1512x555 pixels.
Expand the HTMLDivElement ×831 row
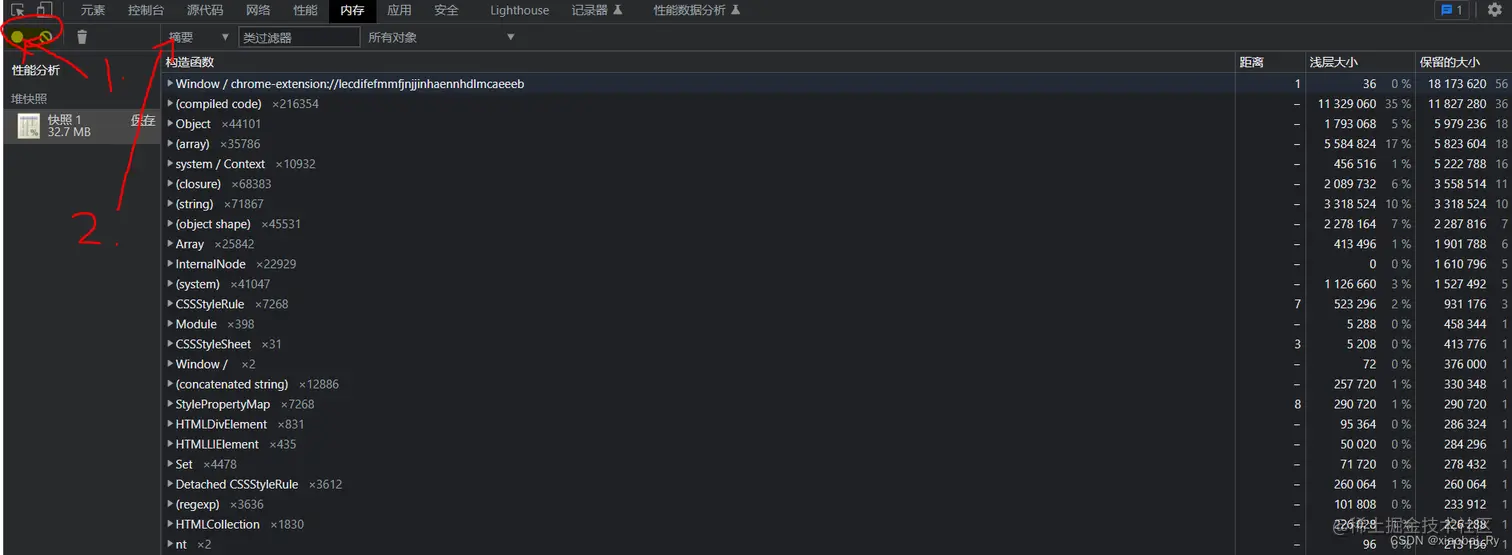170,424
